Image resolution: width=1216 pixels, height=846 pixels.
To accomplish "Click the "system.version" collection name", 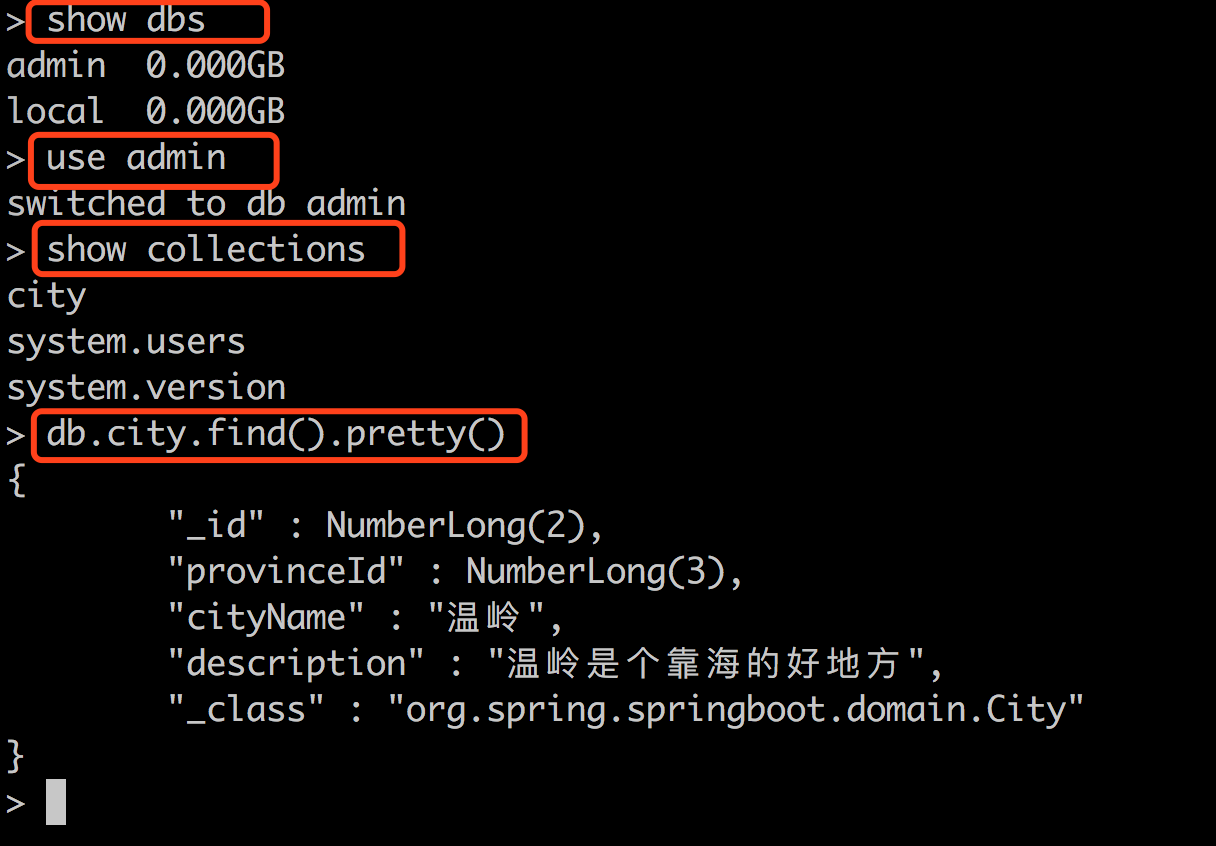I will coord(146,388).
